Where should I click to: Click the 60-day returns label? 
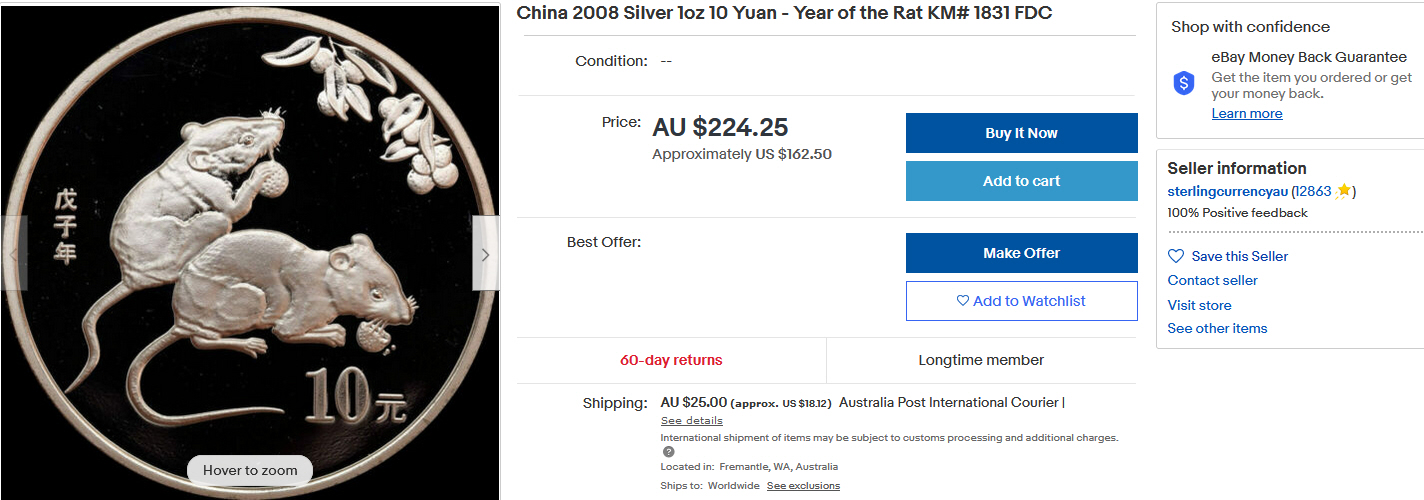pyautogui.click(x=671, y=360)
